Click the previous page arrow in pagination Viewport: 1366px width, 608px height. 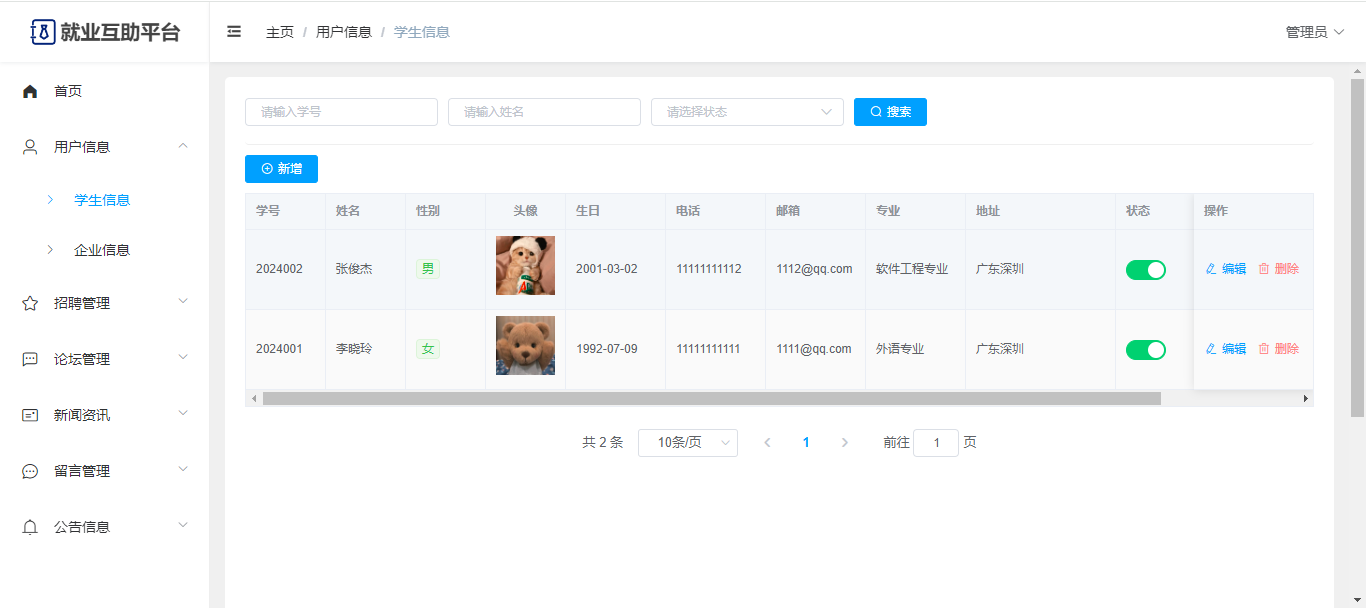pos(767,442)
